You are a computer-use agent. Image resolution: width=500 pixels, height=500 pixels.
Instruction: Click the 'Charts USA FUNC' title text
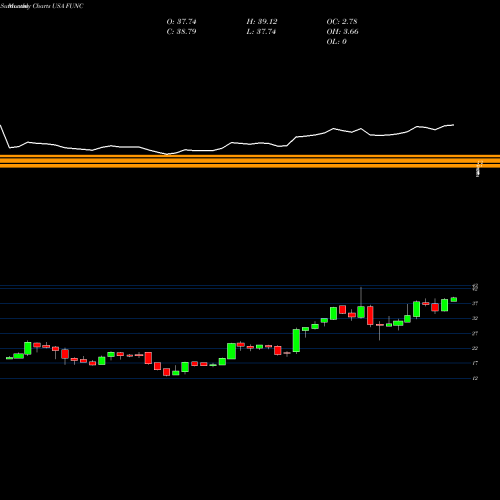click(58, 6)
